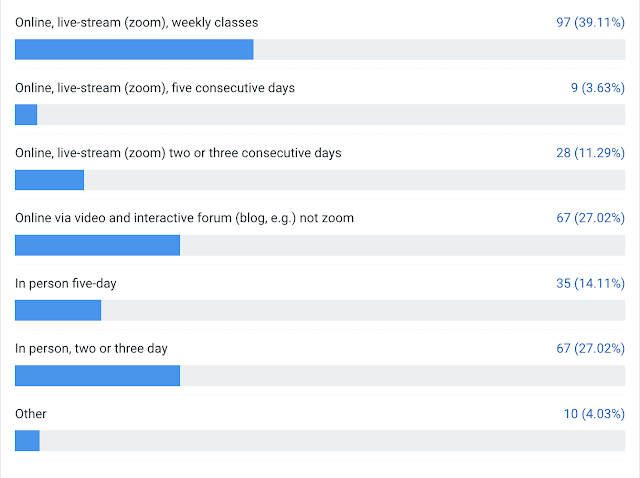
Task: Click the blue bar for two or three consecutive days
Action: click(x=49, y=180)
